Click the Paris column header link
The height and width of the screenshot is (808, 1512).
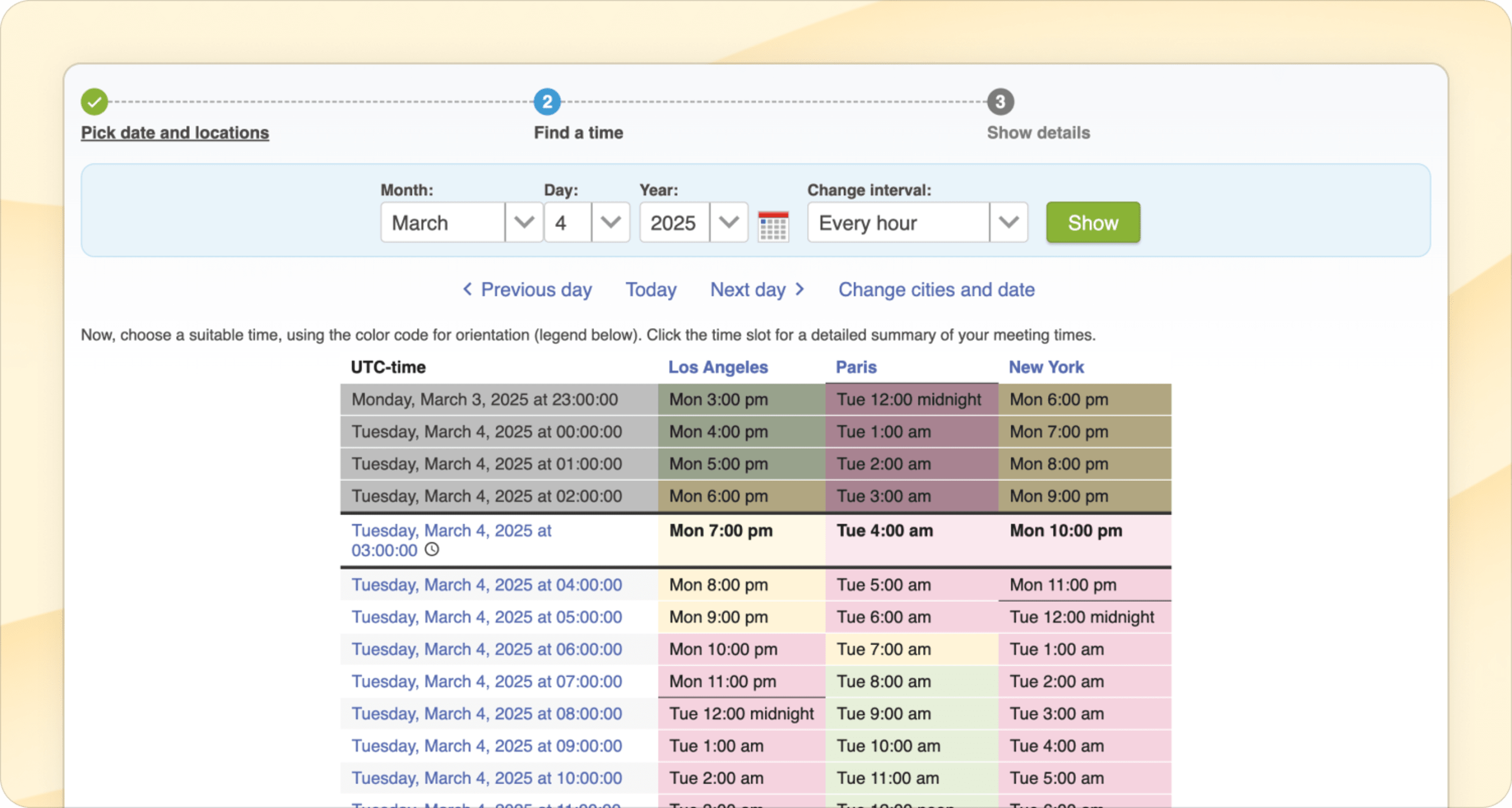pos(856,367)
